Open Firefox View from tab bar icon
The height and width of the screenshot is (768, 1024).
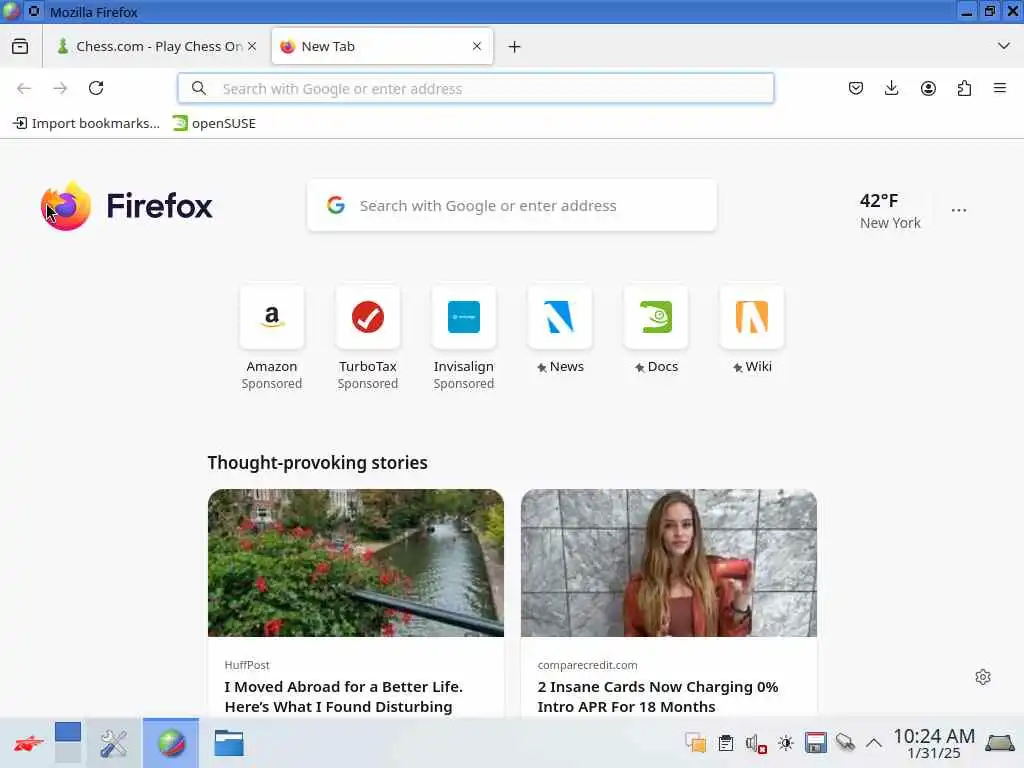click(20, 46)
